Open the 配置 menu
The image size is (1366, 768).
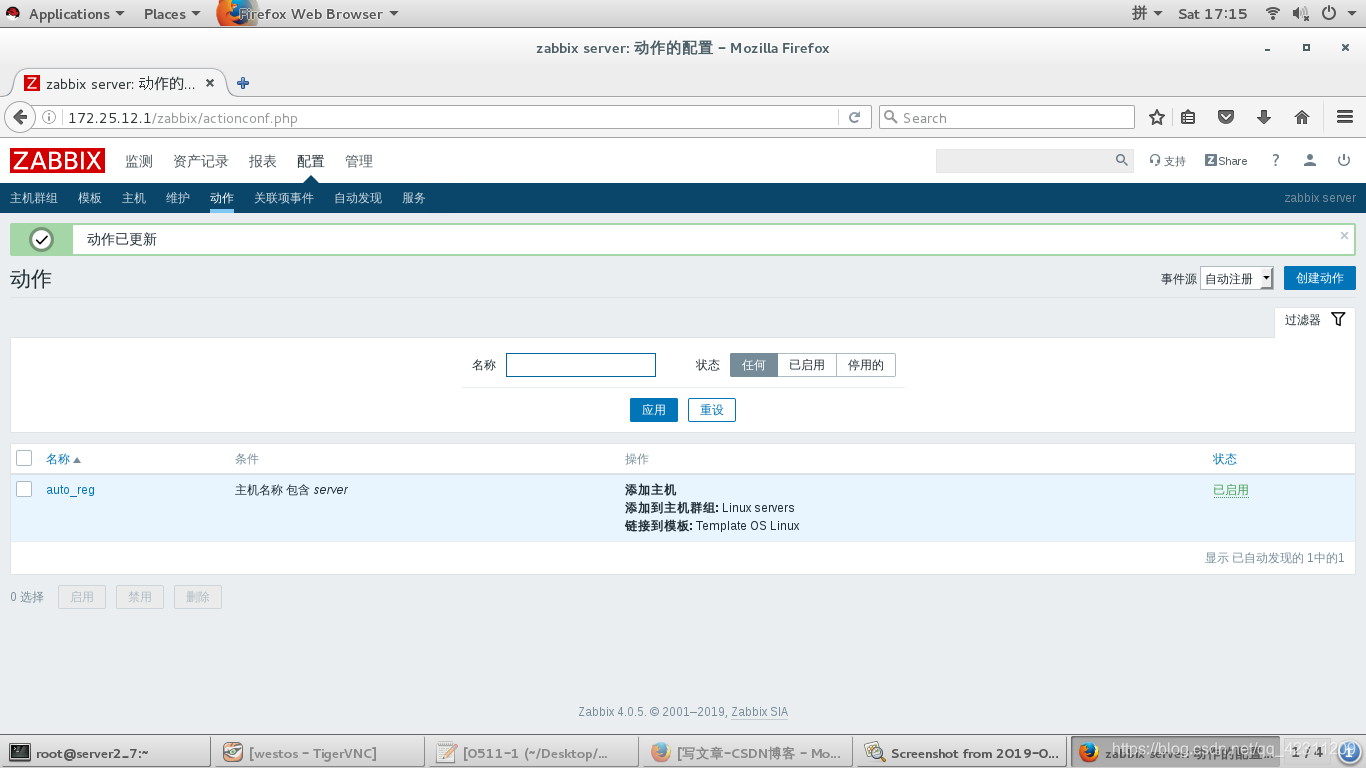point(311,161)
